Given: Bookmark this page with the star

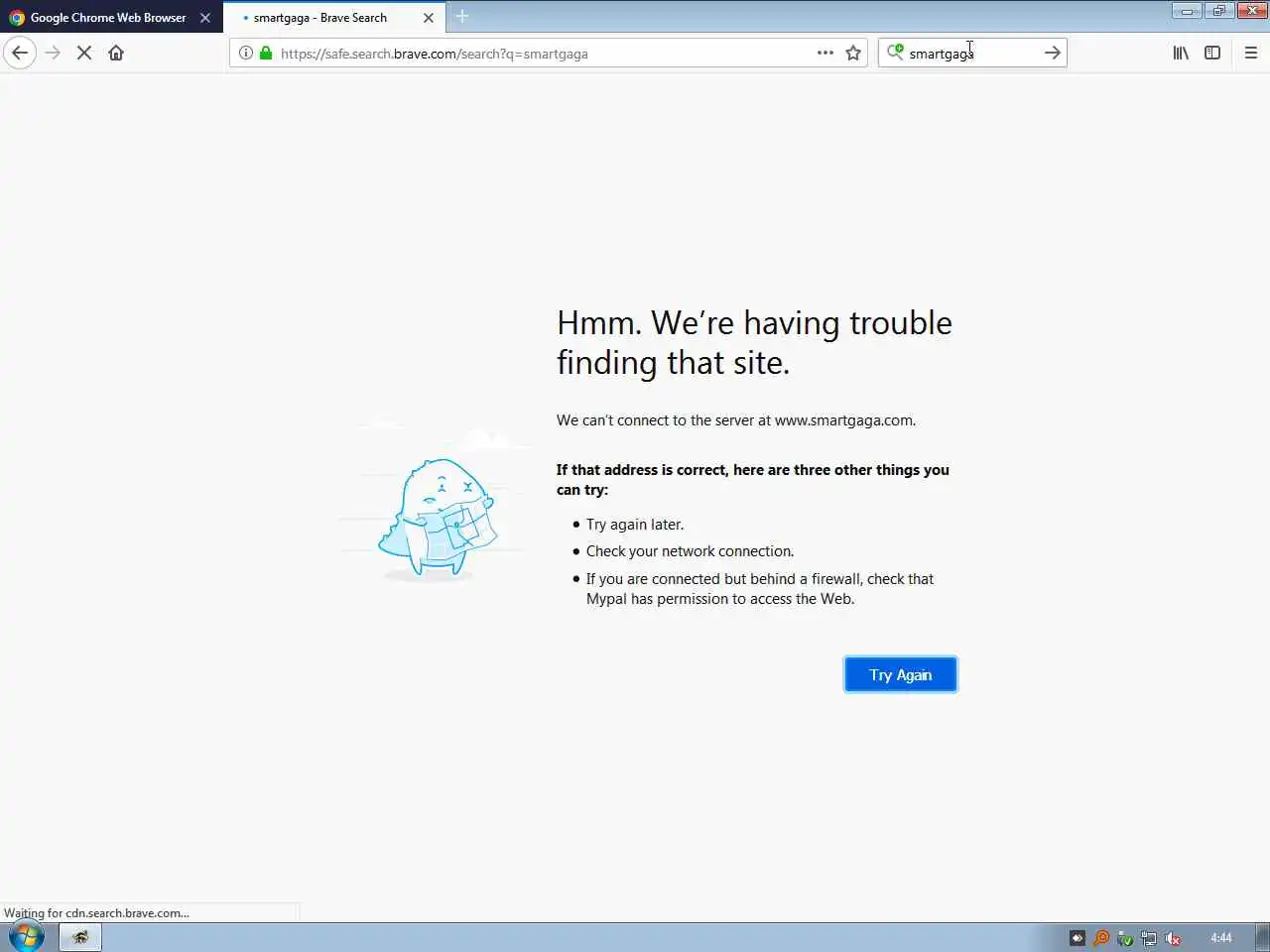Looking at the screenshot, I should [x=853, y=53].
